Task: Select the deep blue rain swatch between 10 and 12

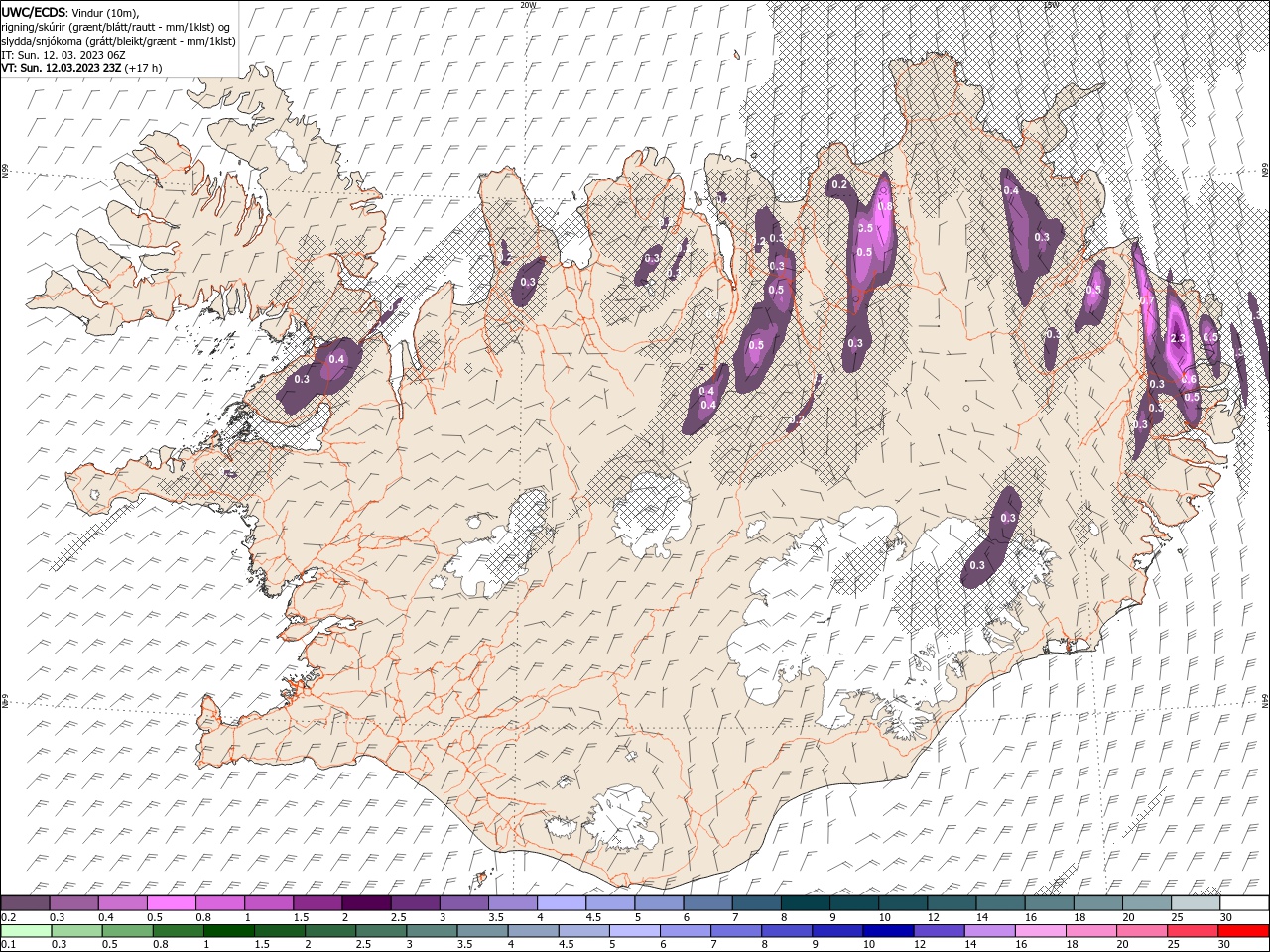Action: pos(888,931)
